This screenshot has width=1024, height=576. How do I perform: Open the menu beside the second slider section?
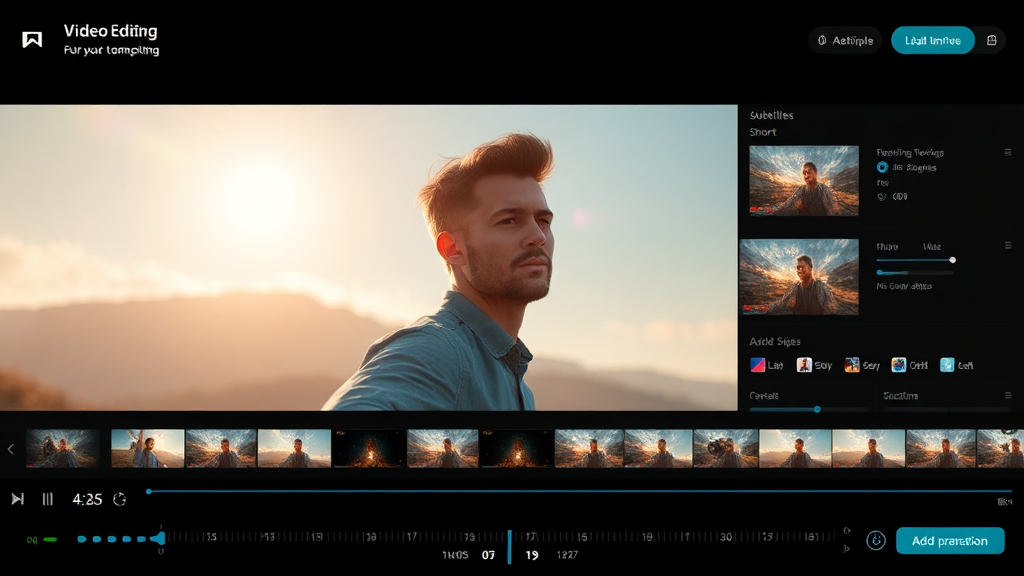(1007, 246)
